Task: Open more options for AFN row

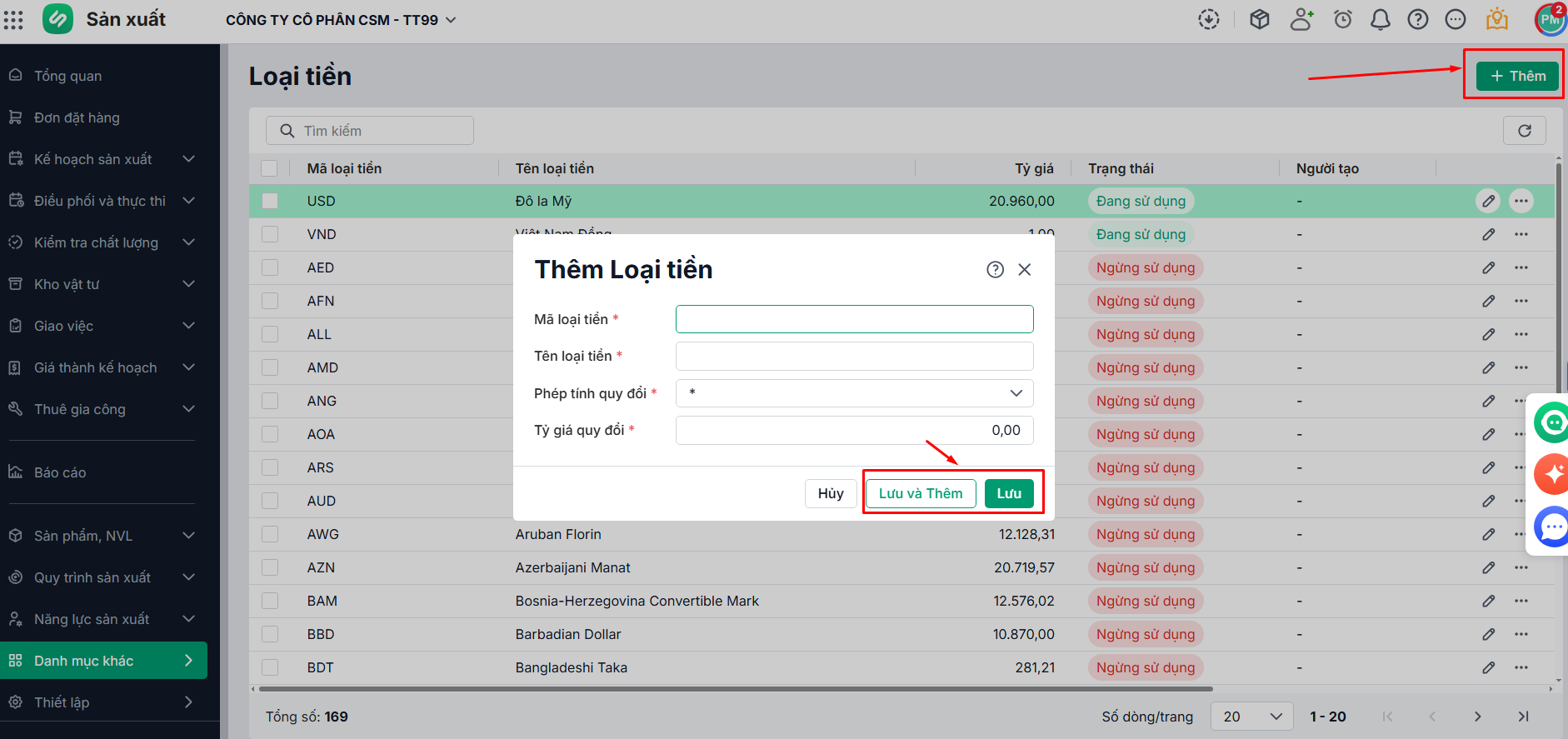Action: [1521, 301]
